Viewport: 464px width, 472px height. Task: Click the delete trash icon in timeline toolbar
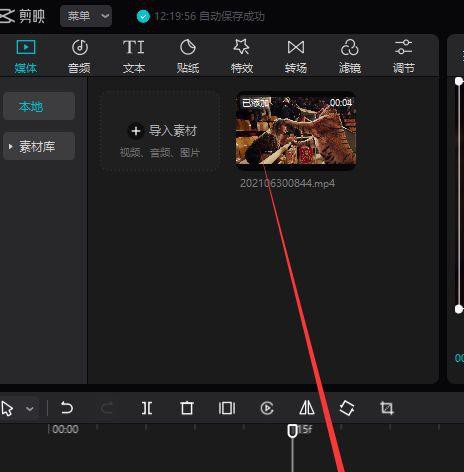pyautogui.click(x=187, y=408)
